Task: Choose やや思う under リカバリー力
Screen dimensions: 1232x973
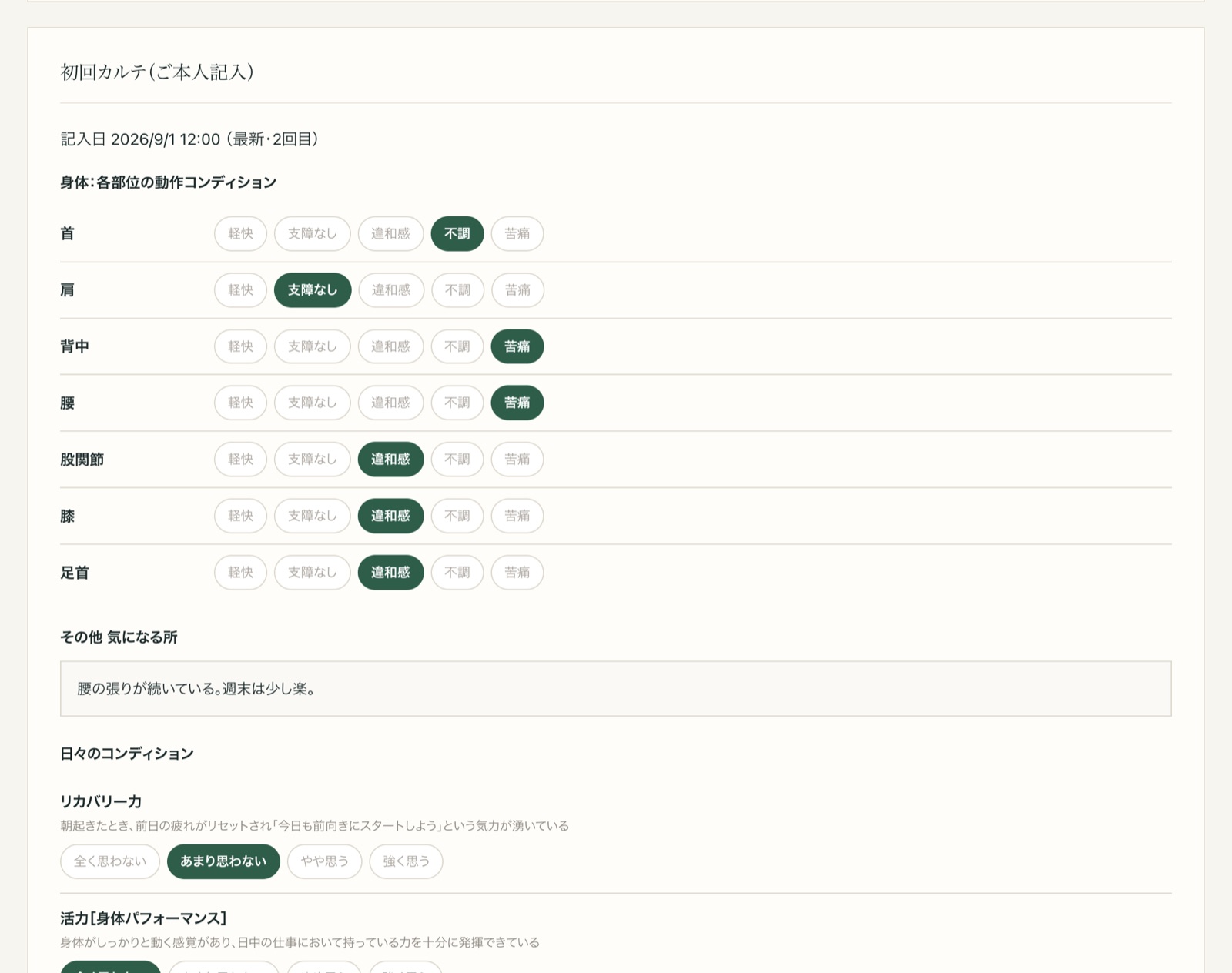Action: pos(325,861)
